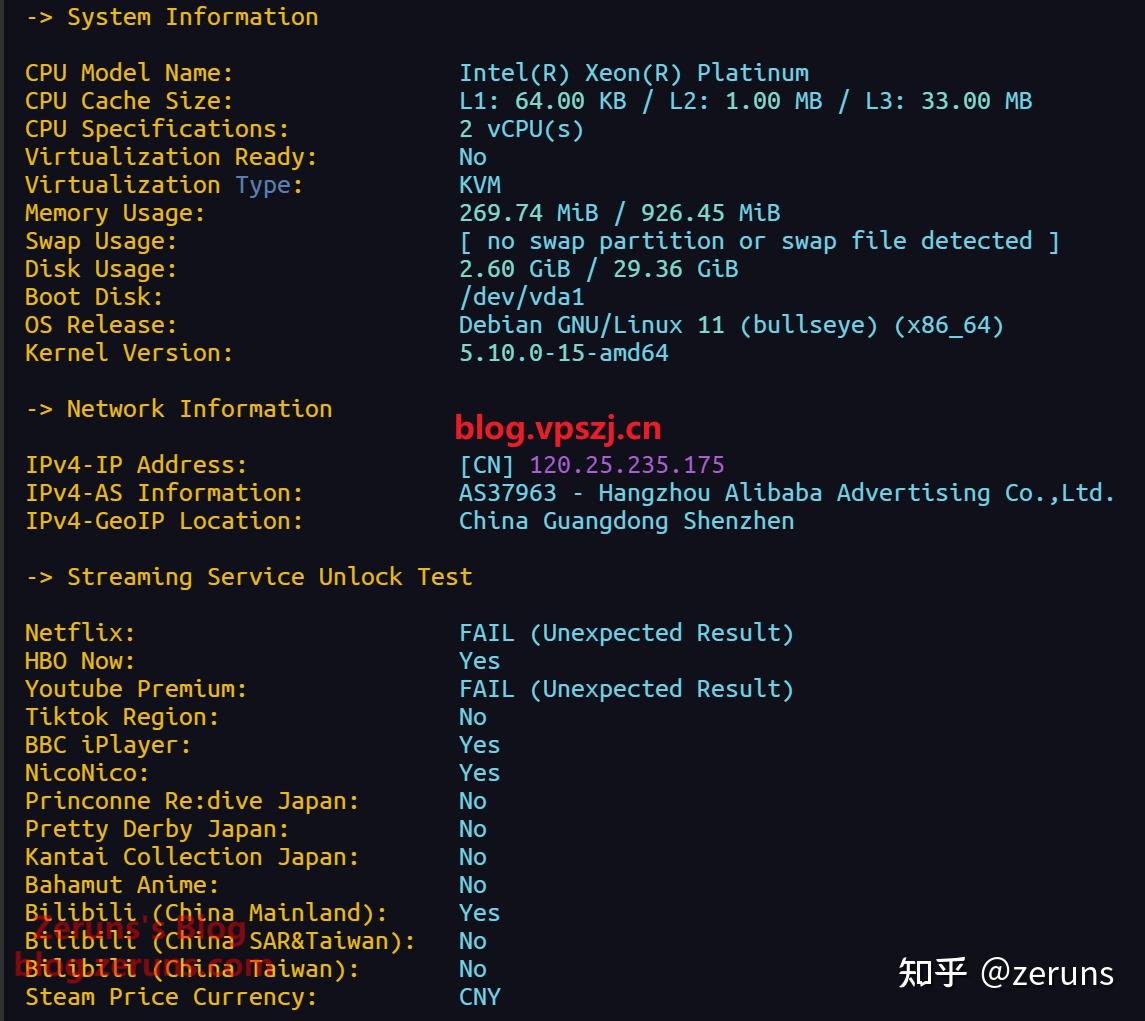Click the memory usage value 269.74 MiB
The height and width of the screenshot is (1021, 1145).
pyautogui.click(x=529, y=213)
